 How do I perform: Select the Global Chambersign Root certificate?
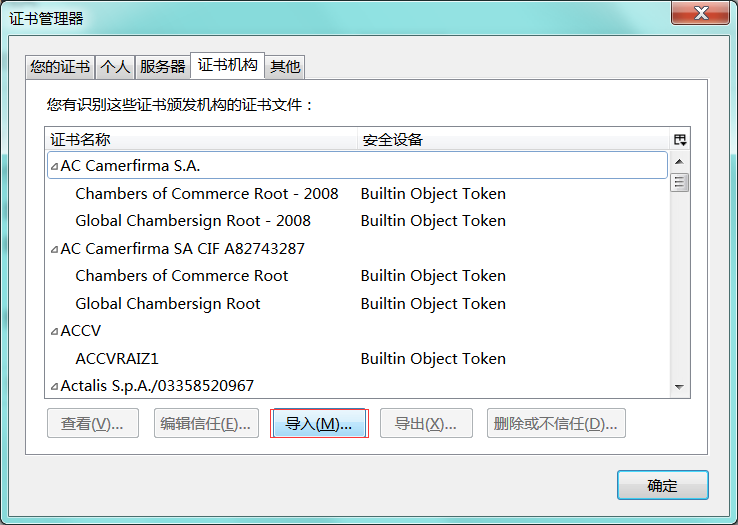(168, 304)
